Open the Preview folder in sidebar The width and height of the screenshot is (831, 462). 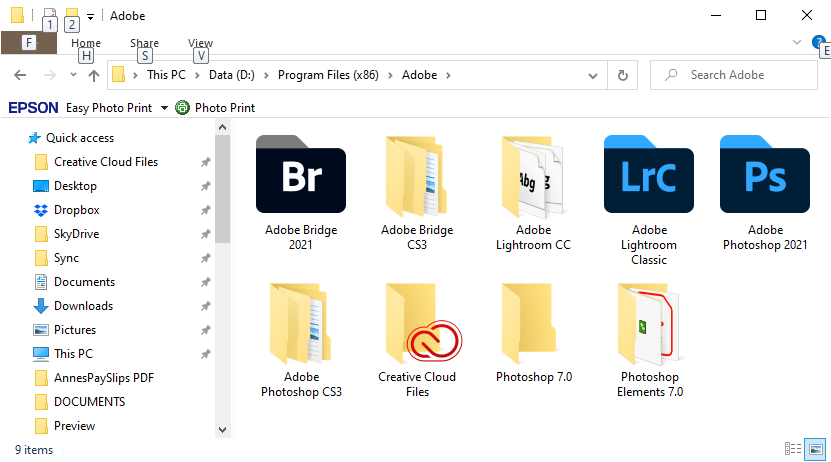coord(65,425)
